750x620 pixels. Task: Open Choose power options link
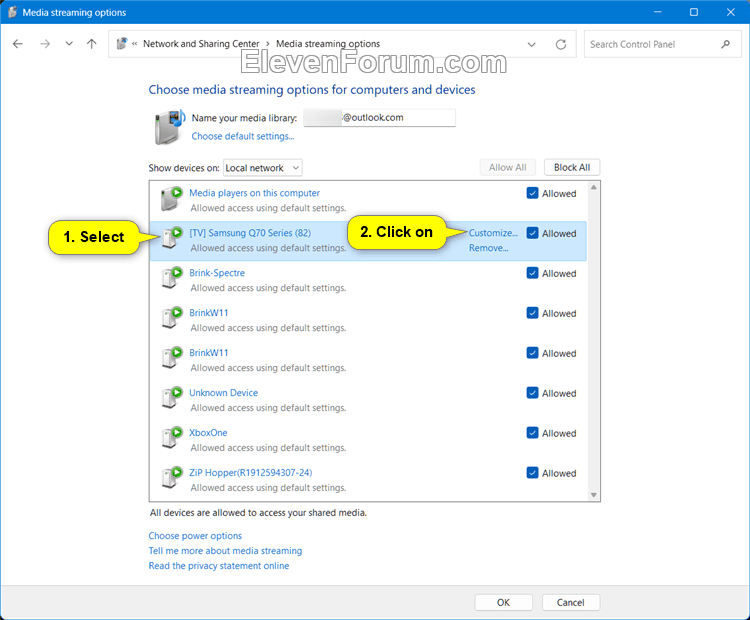coord(195,536)
